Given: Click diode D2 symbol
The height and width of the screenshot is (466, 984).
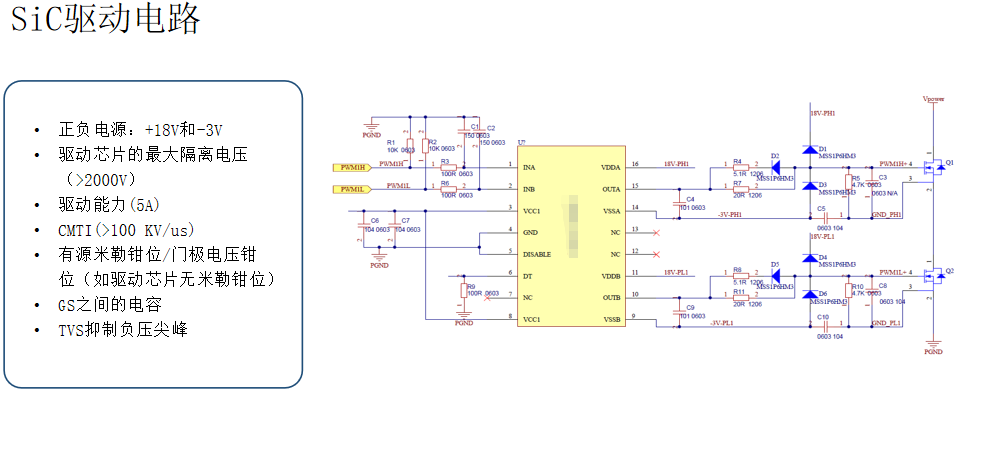Looking at the screenshot, I should [774, 167].
